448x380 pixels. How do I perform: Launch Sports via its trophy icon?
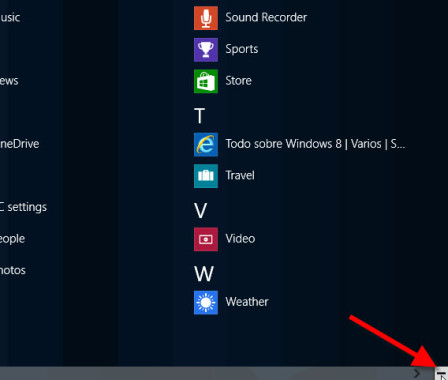[x=206, y=50]
